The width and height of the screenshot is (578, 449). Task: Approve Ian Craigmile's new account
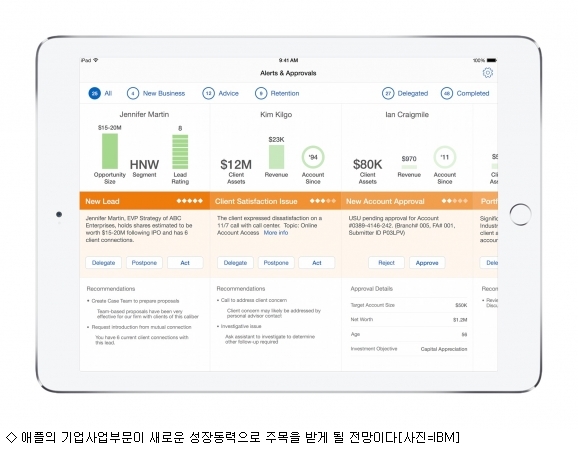pos(427,262)
